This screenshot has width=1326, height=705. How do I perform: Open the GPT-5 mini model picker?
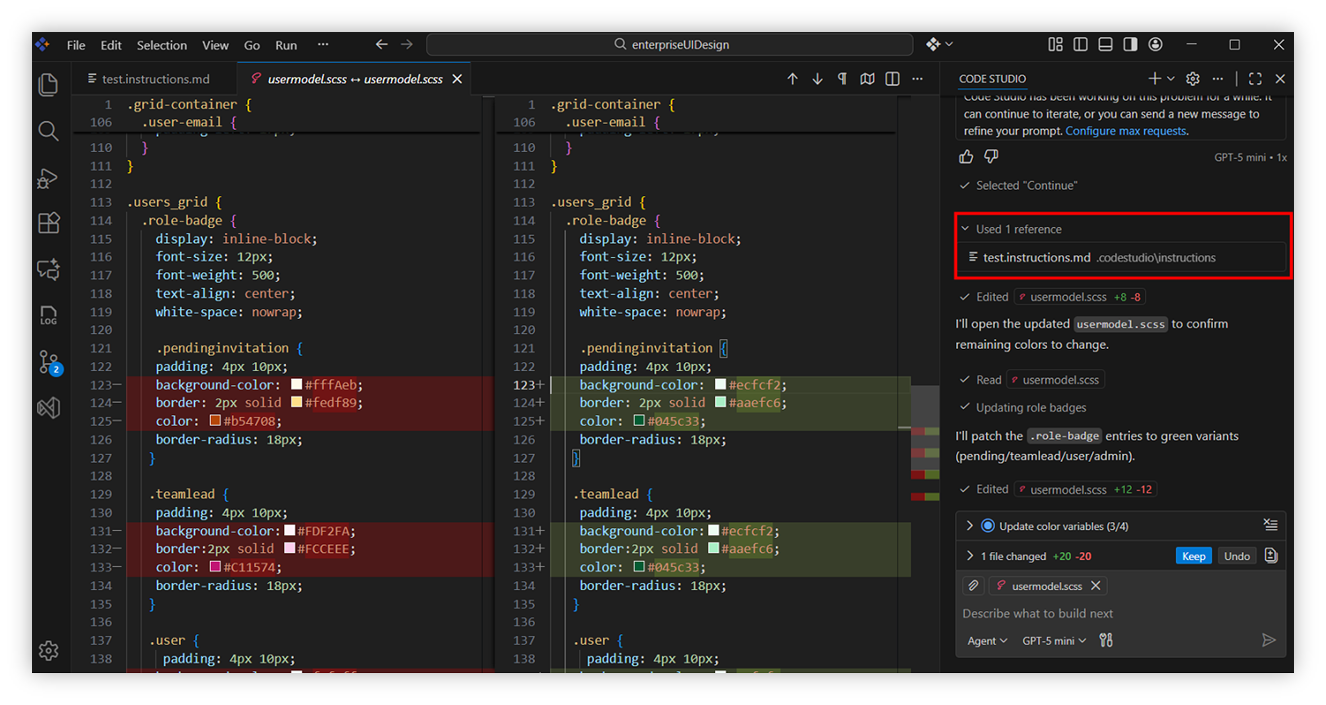[x=1054, y=640]
